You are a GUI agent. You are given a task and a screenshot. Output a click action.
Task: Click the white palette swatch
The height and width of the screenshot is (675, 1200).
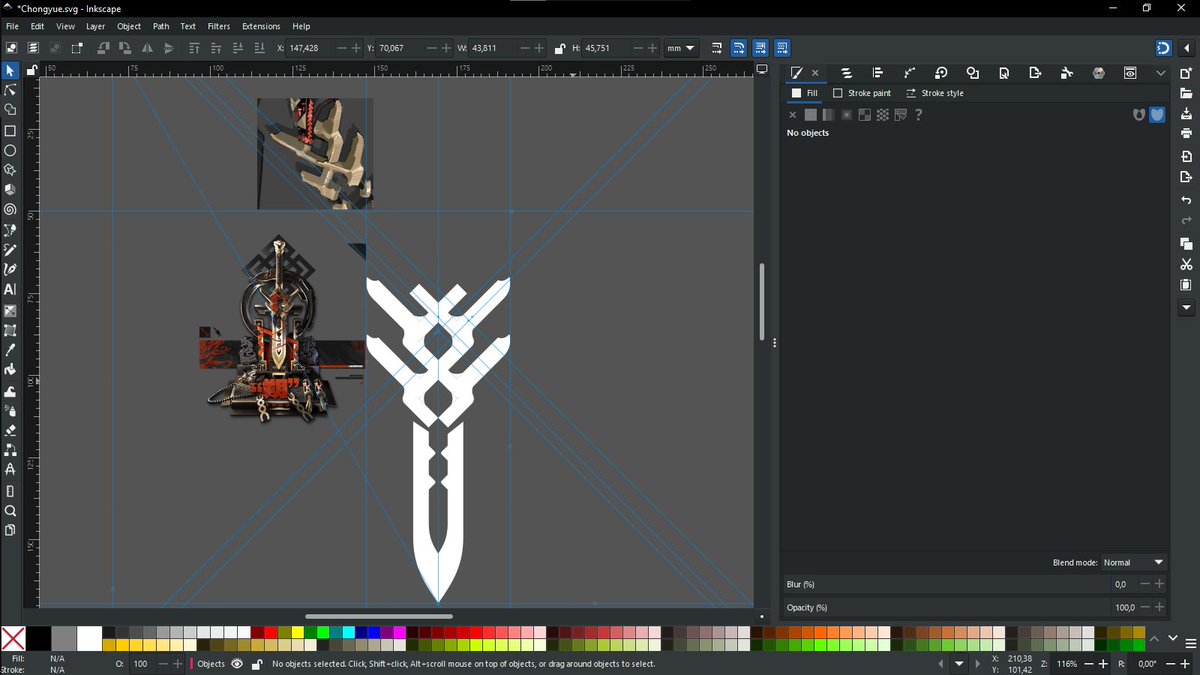click(90, 639)
